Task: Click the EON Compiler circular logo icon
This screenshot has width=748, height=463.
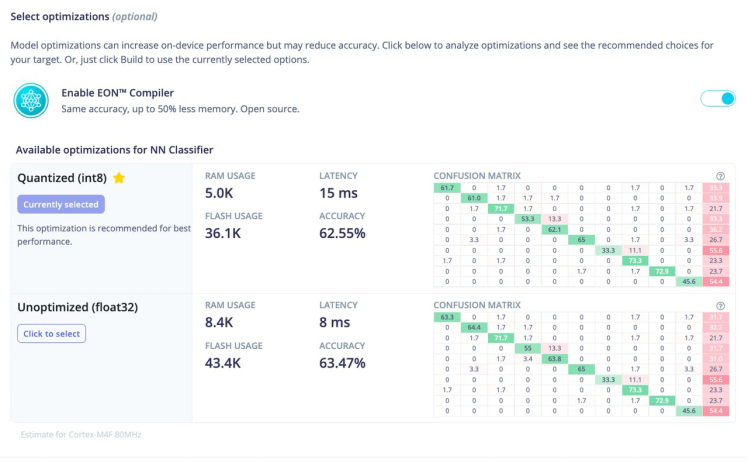Action: pos(30,100)
